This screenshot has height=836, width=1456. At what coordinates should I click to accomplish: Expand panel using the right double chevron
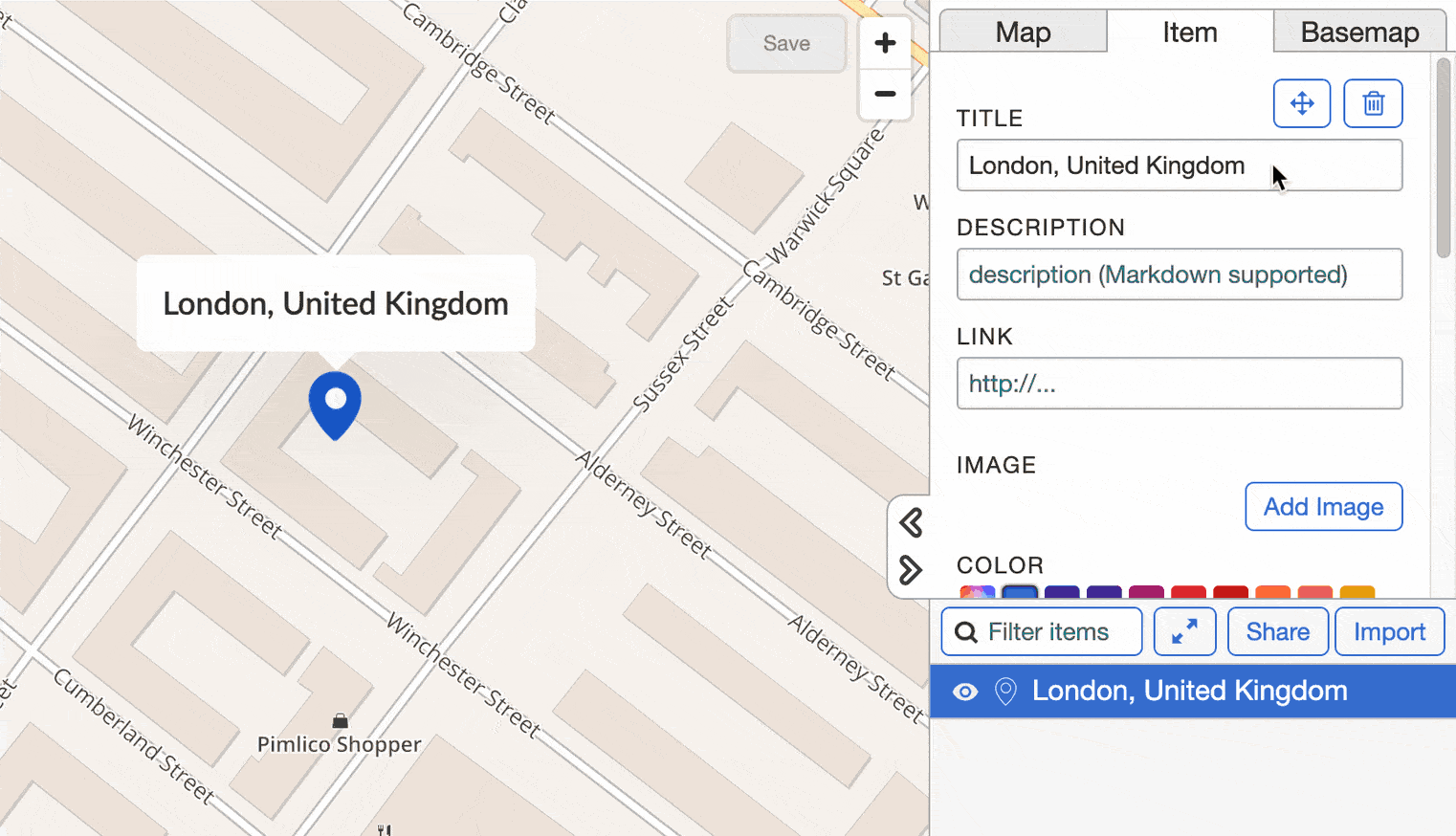[x=911, y=570]
